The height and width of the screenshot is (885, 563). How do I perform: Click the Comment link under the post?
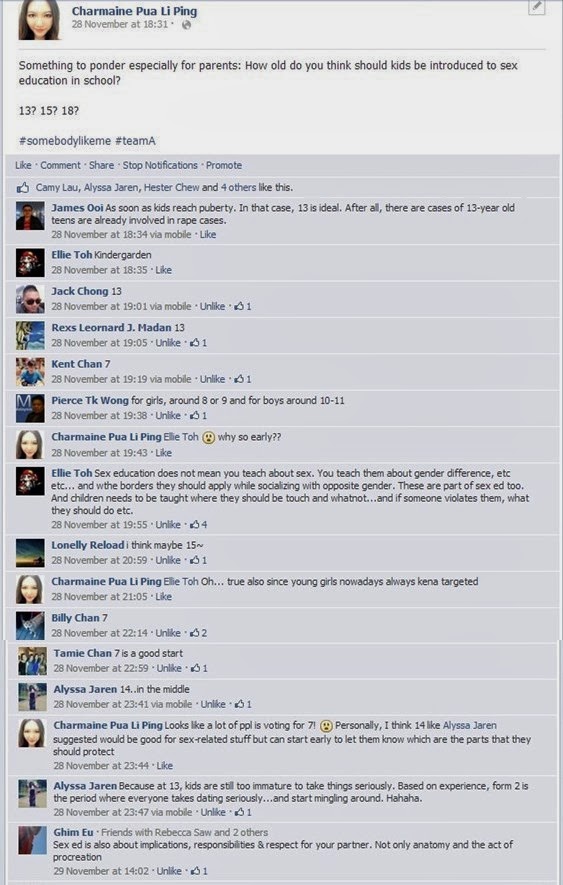60,165
